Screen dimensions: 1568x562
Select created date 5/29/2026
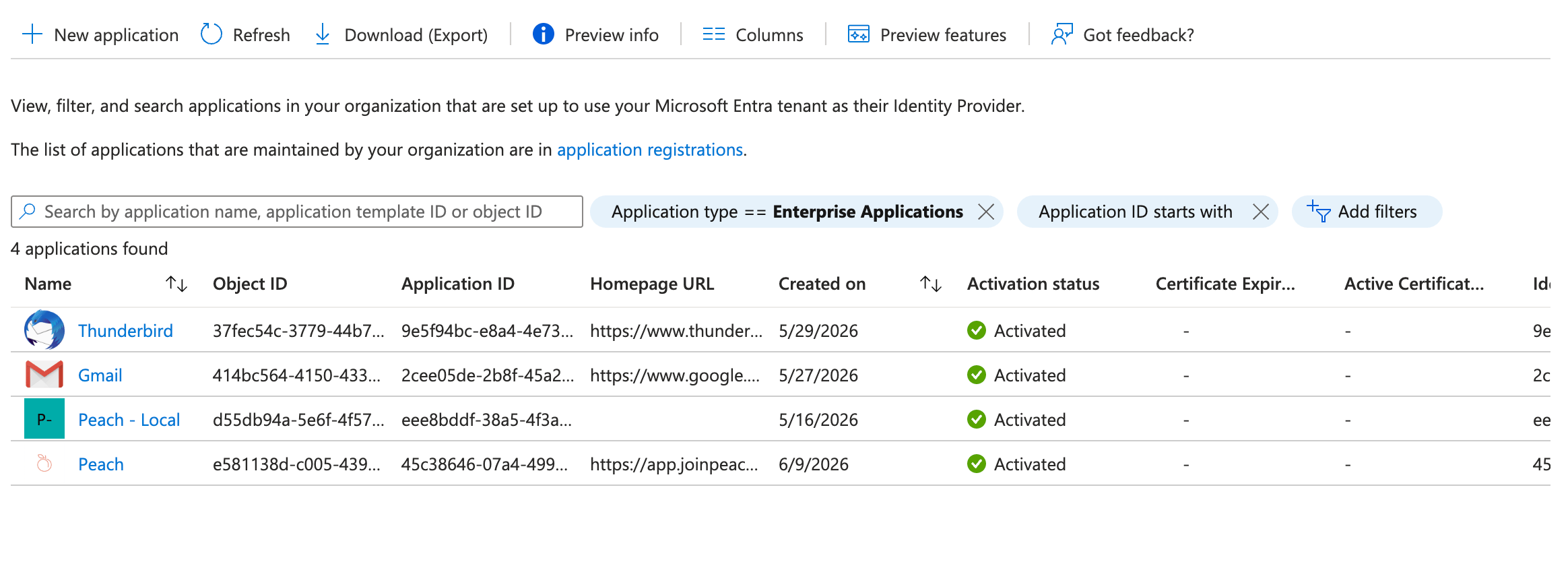(818, 331)
